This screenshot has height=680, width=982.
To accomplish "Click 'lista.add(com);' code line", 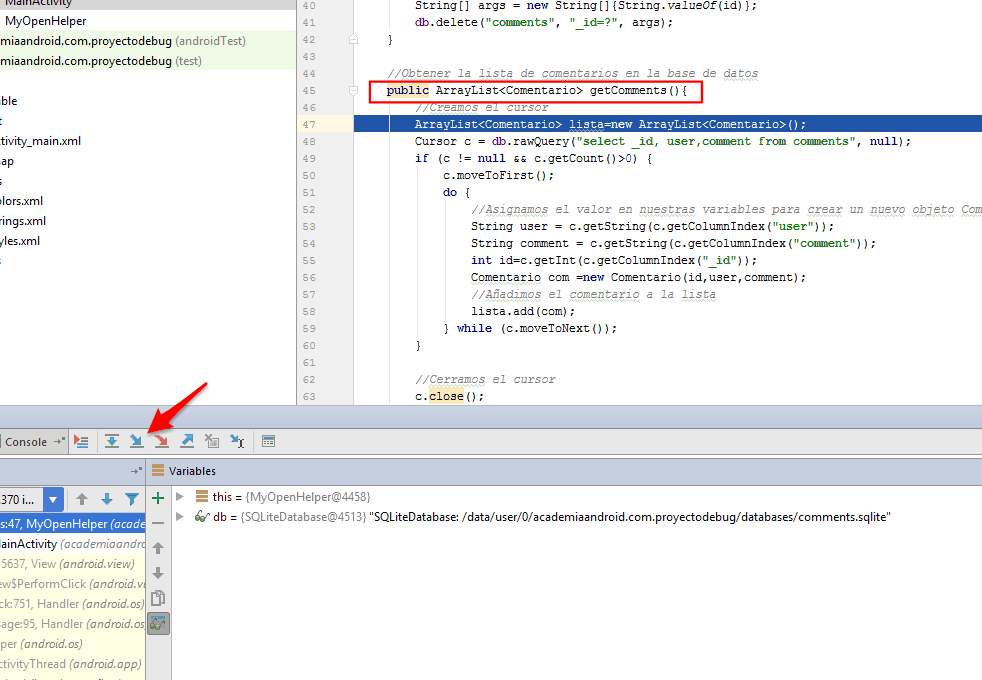I will pos(523,311).
